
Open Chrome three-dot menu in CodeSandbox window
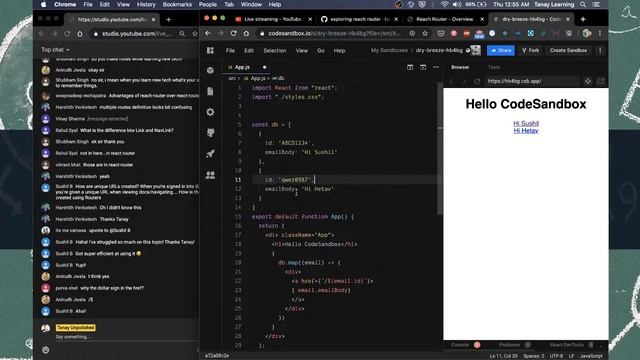600,33
